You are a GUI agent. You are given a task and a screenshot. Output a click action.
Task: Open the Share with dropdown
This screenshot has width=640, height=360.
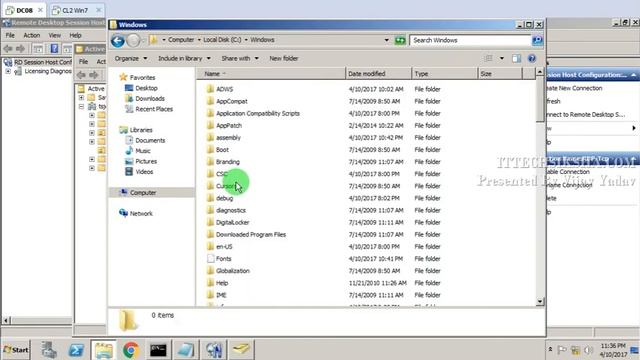point(240,58)
